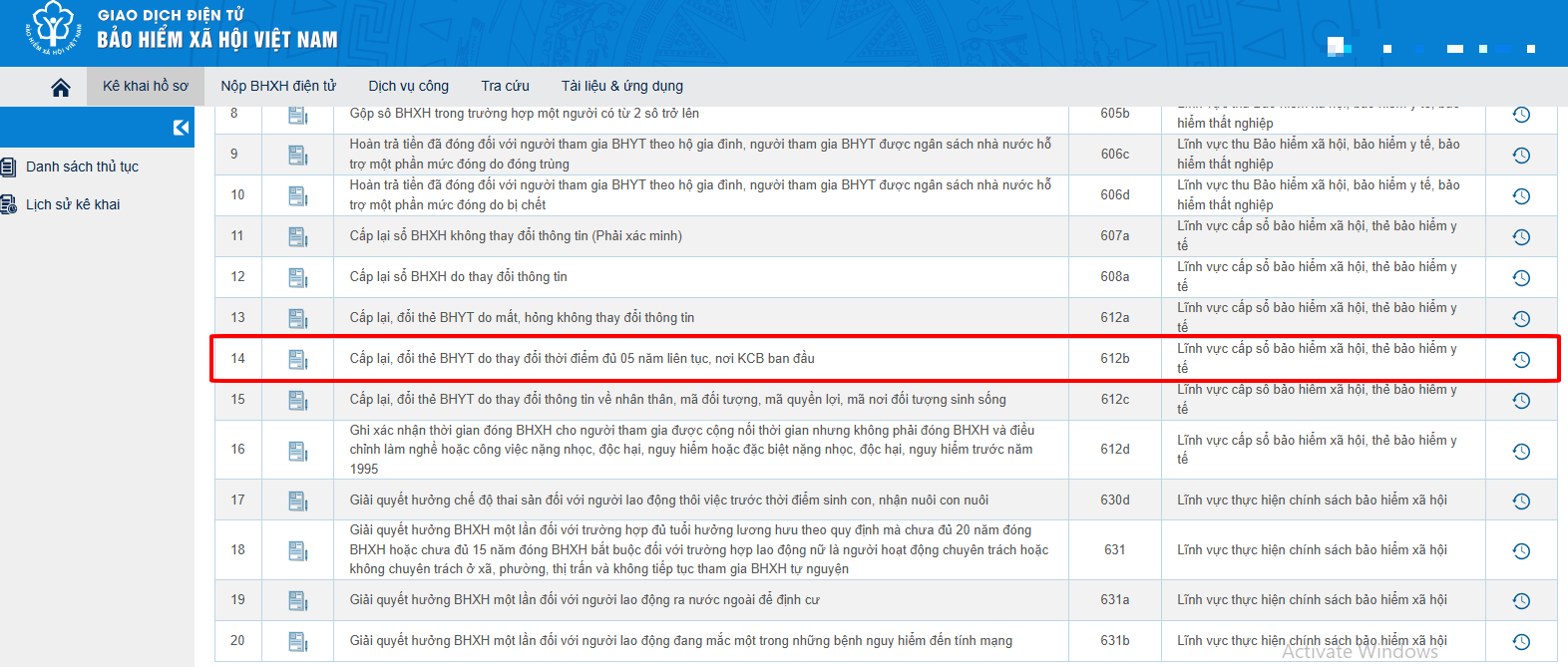Select procedure 'Cấp lại sổ BHXH do thay đổi thông tin'
Screen dimensions: 1568x667
point(458,277)
